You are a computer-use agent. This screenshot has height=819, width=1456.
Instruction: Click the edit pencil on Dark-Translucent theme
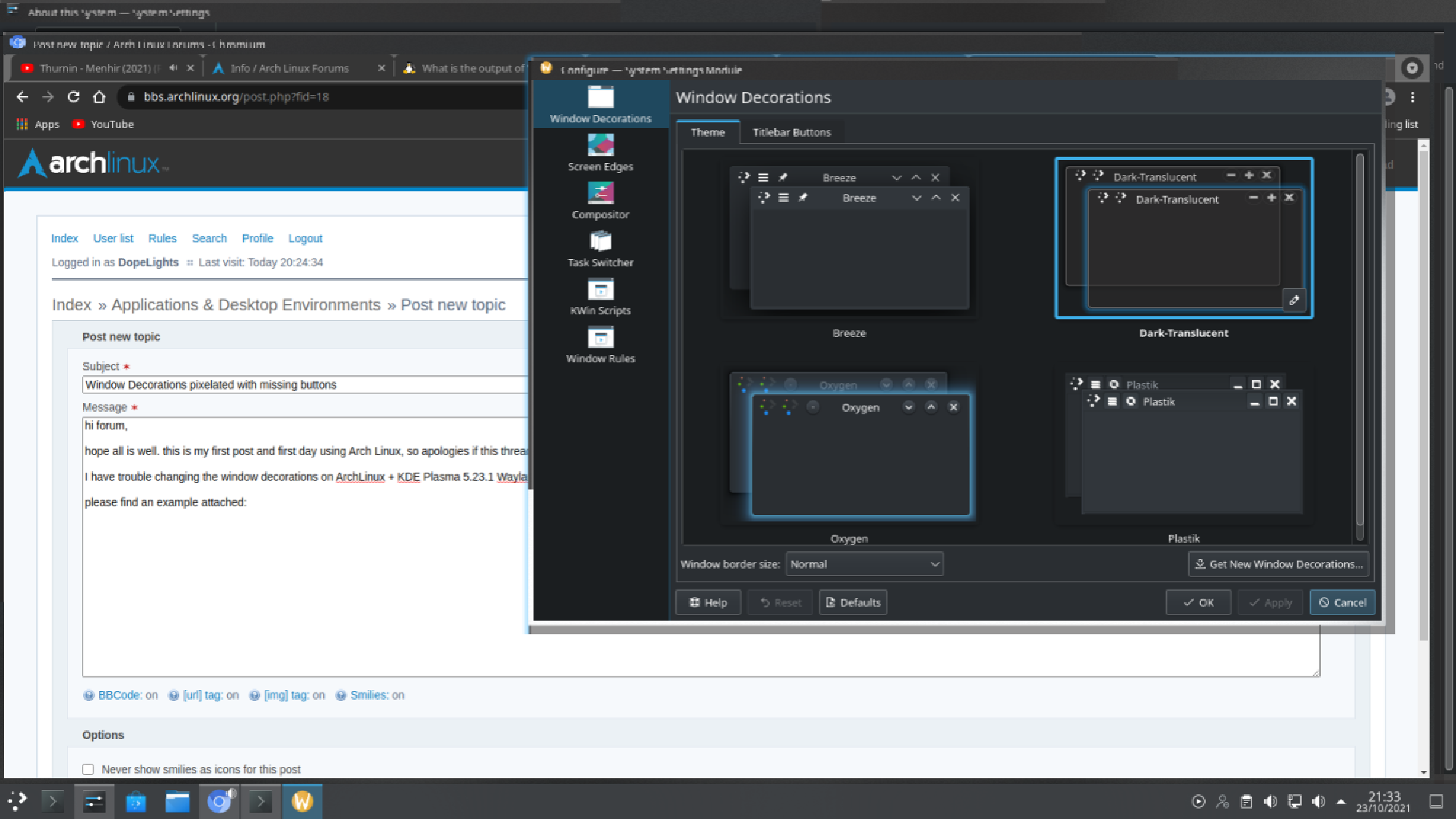click(1294, 300)
